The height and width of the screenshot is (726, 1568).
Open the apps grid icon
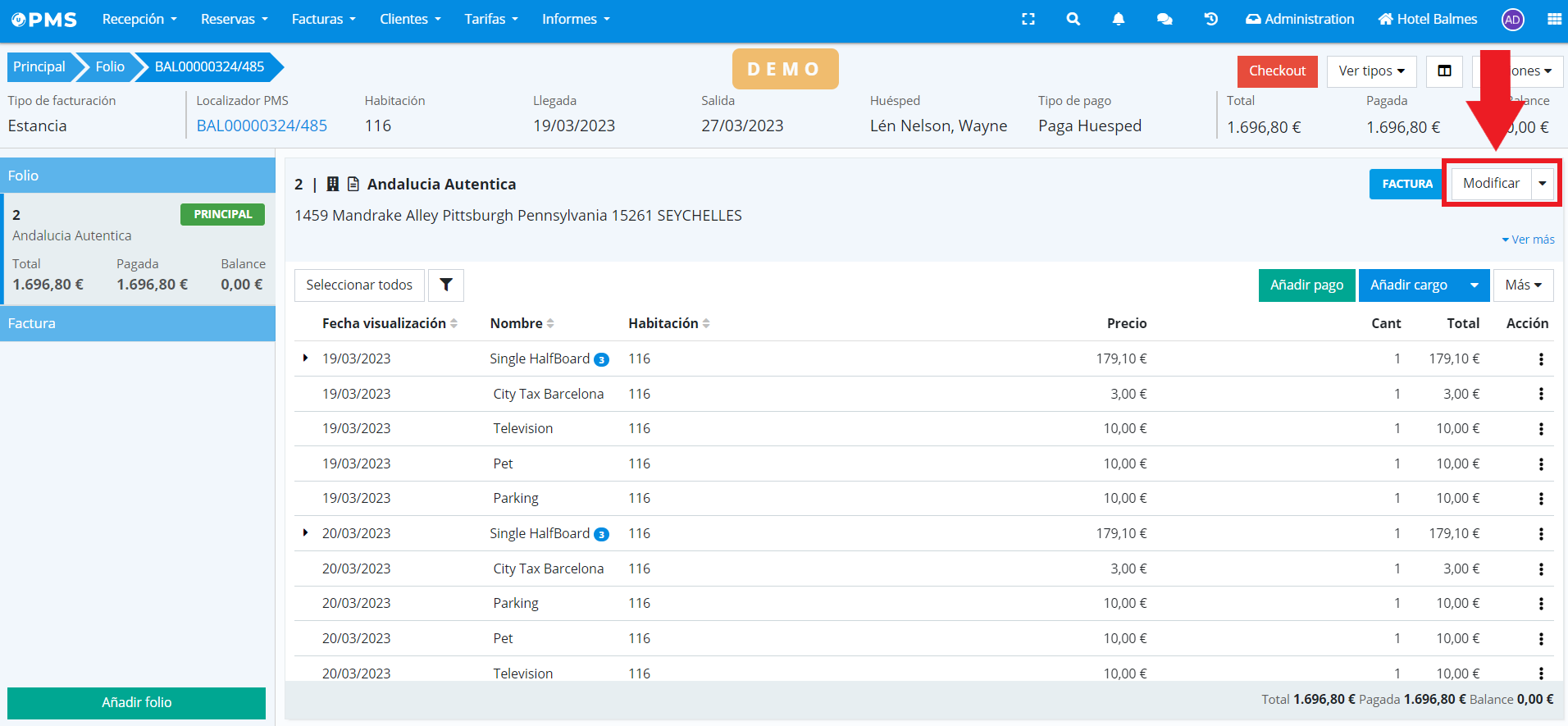tap(1554, 19)
